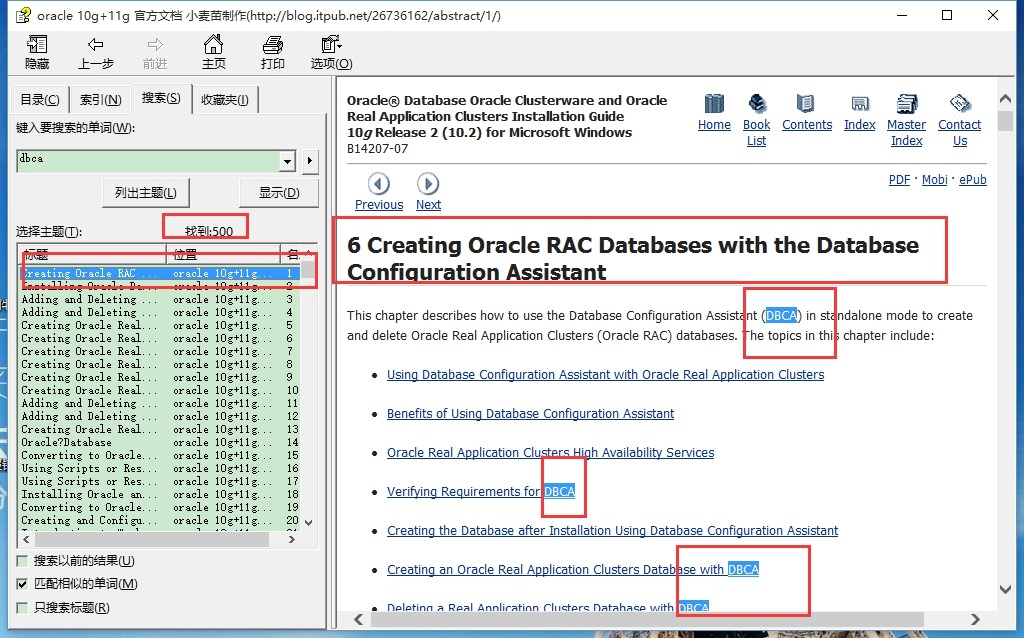Enable 只搜索标题 checkbox
The height and width of the screenshot is (638, 1024).
click(22, 608)
